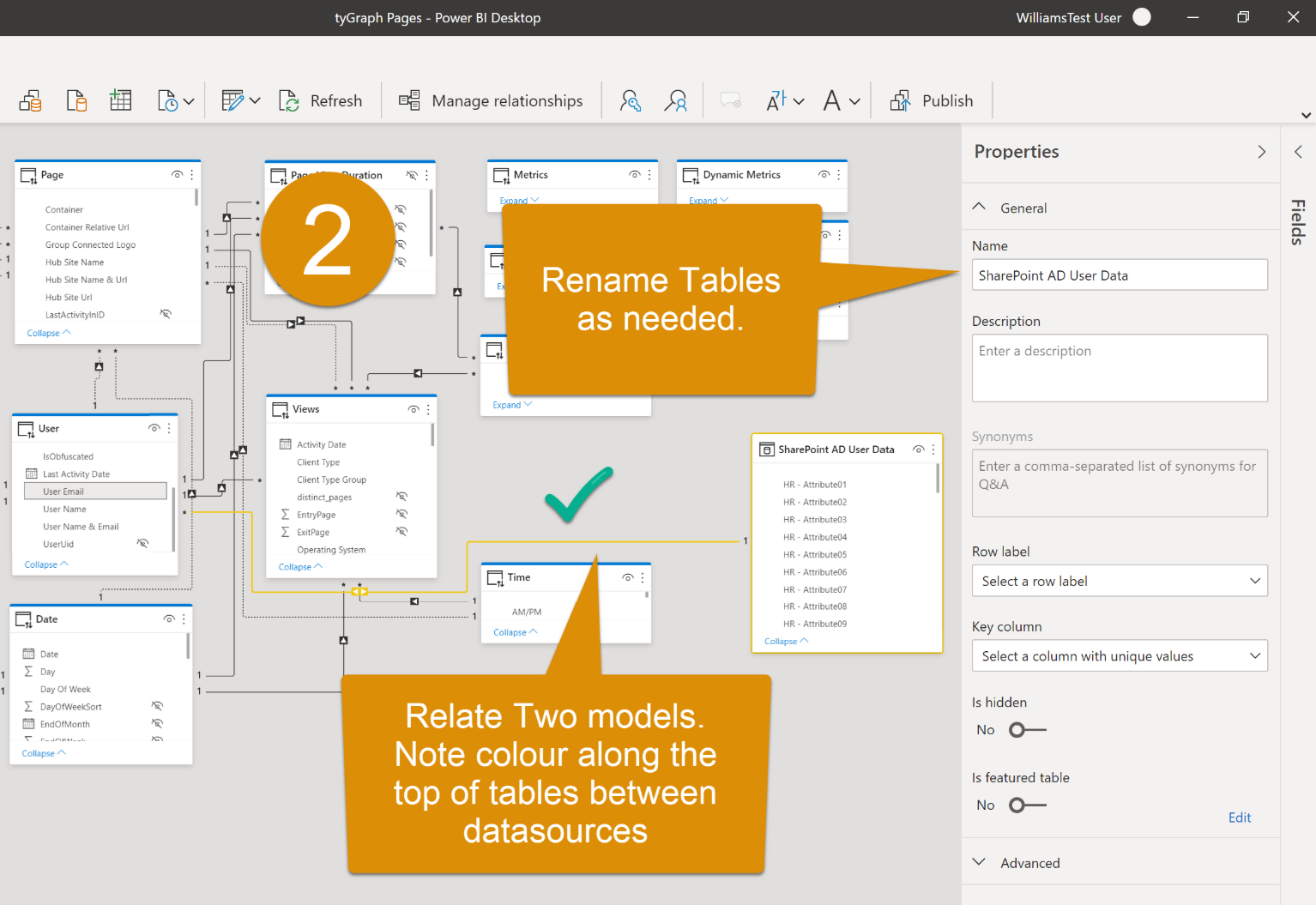The width and height of the screenshot is (1316, 905).
Task: Open Manage relationships dialog
Action: (x=491, y=101)
